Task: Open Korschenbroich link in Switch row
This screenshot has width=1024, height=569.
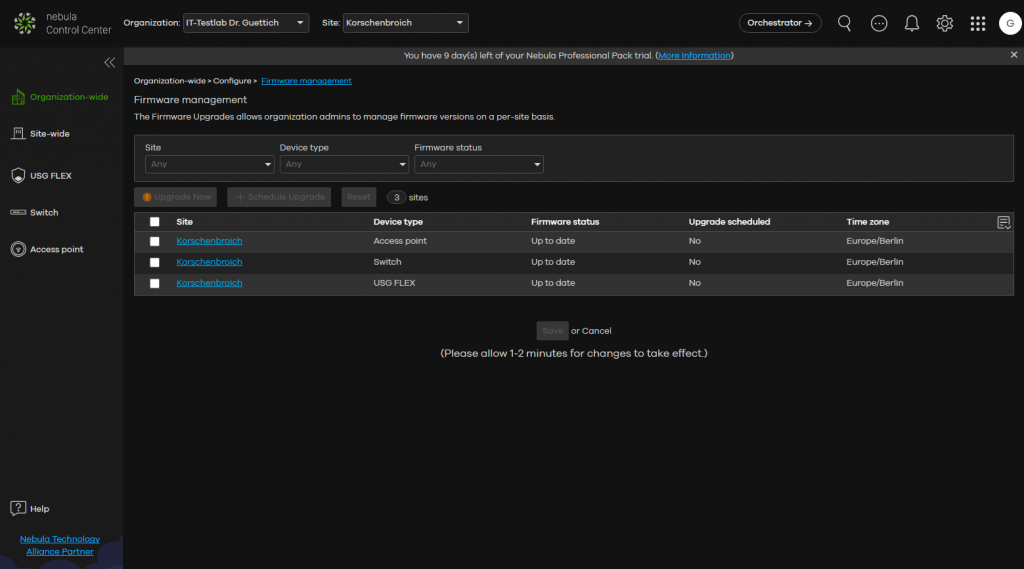Action: [209, 262]
